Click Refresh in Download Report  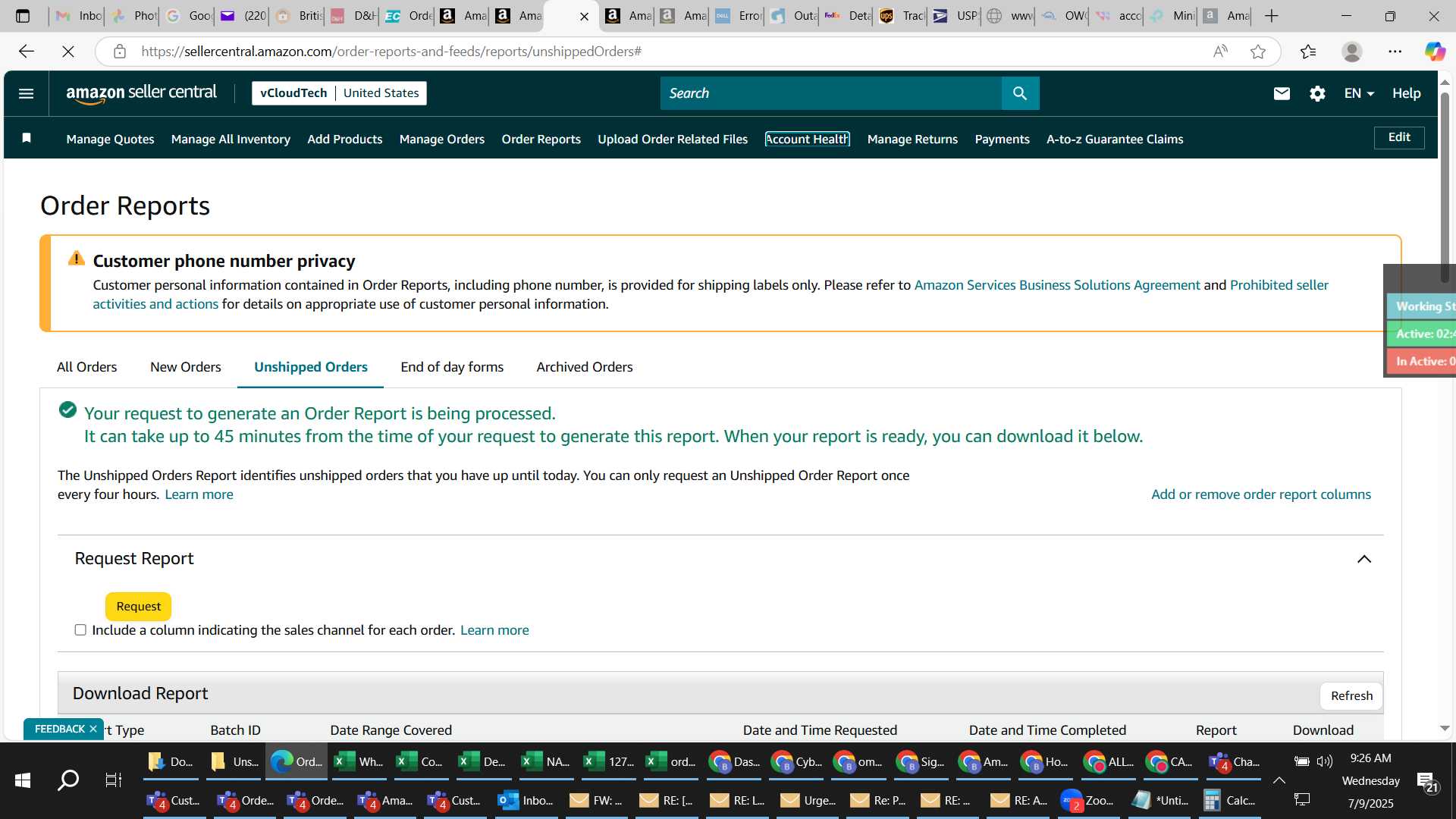click(x=1351, y=695)
